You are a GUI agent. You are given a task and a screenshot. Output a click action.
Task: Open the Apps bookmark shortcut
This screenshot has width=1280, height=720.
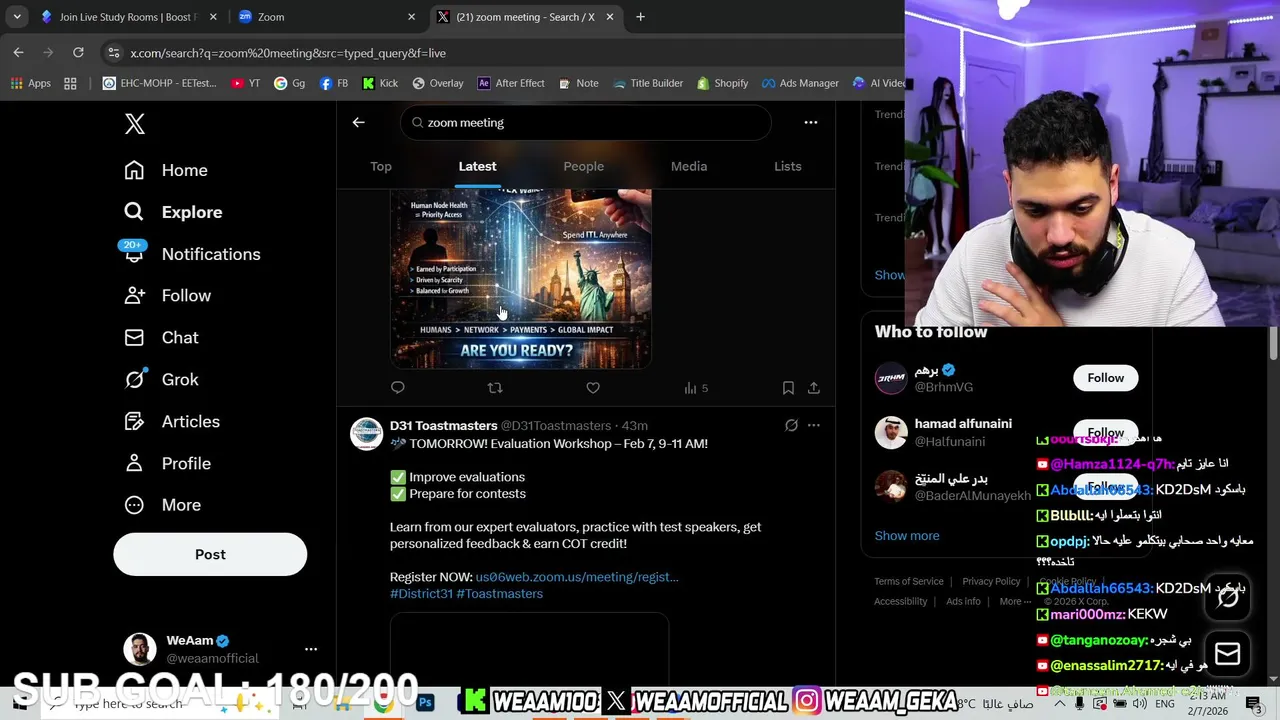[x=30, y=83]
